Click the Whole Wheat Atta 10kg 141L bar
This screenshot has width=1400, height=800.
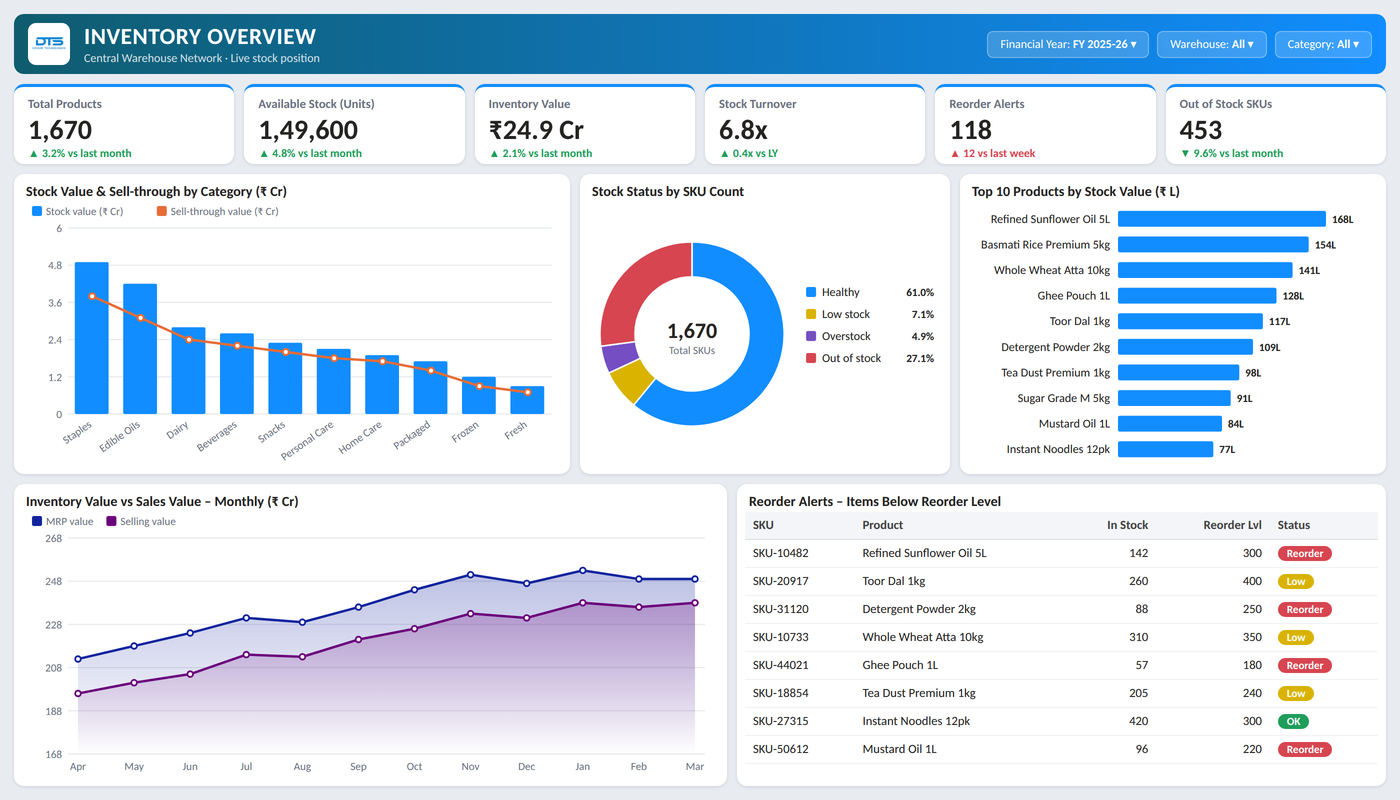click(1205, 270)
